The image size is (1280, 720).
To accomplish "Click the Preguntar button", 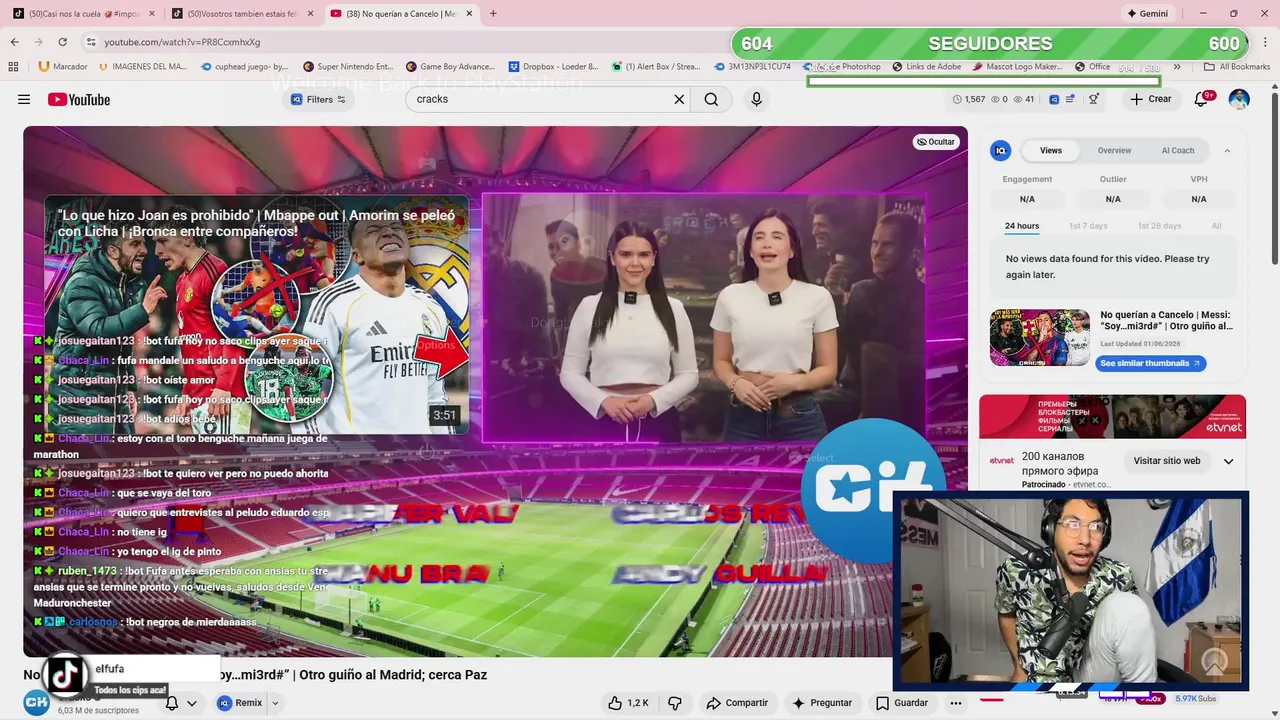I will pos(822,703).
